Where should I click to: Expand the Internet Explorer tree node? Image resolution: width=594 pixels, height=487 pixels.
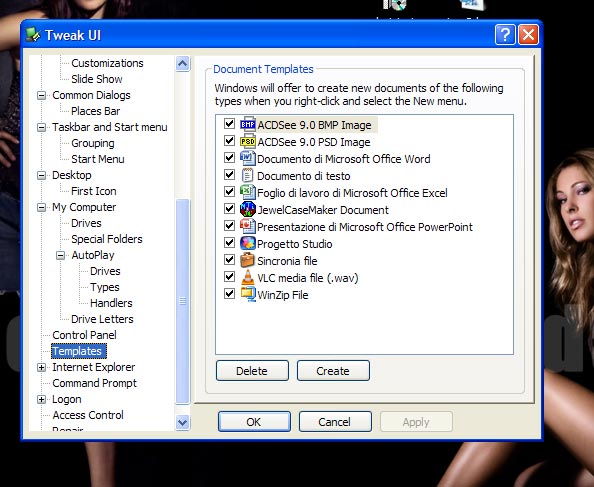coord(41,367)
